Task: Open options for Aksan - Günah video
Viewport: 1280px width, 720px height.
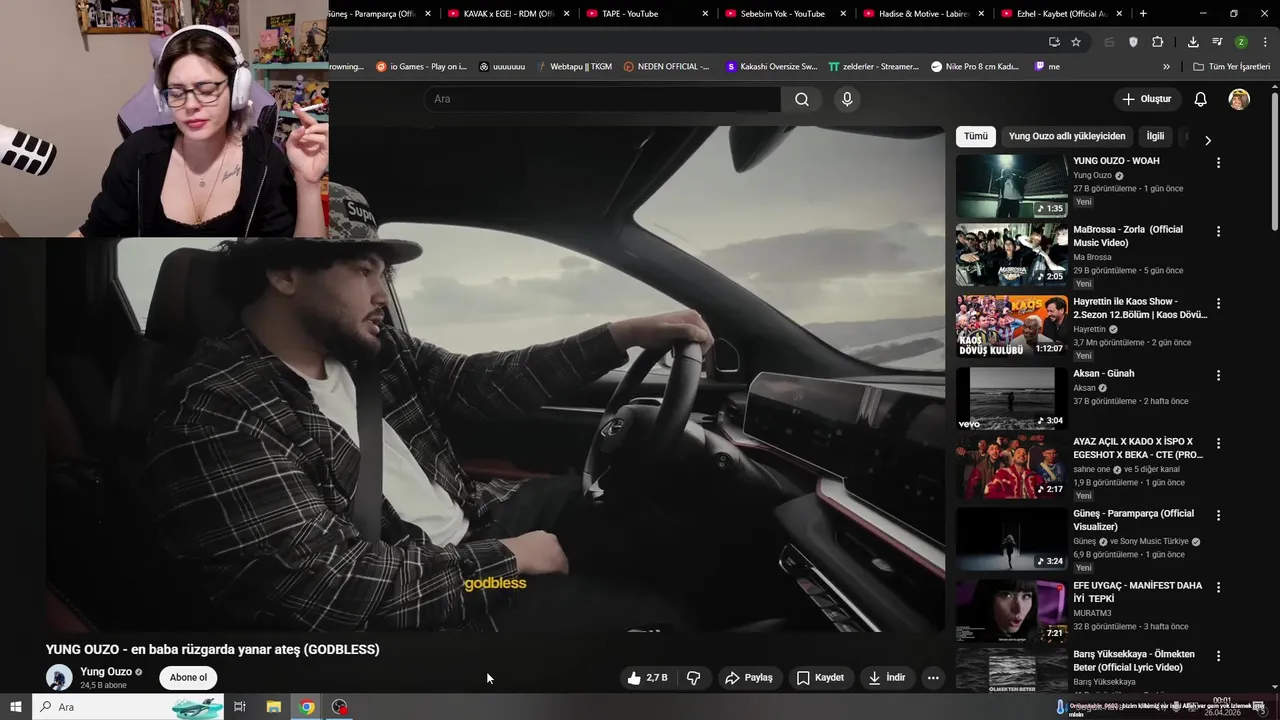Action: point(1218,375)
